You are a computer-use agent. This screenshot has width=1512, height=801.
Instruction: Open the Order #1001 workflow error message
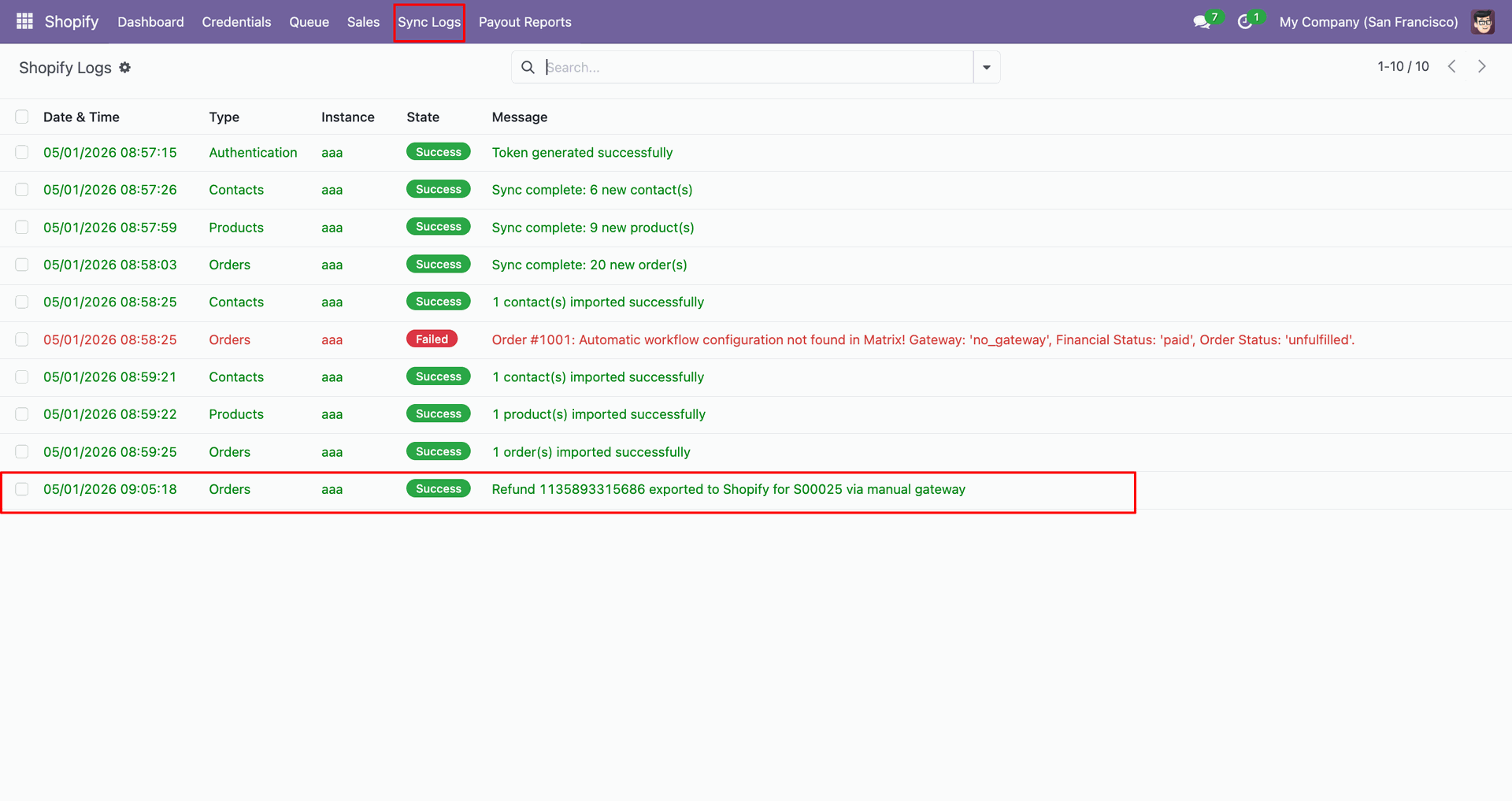coord(923,339)
